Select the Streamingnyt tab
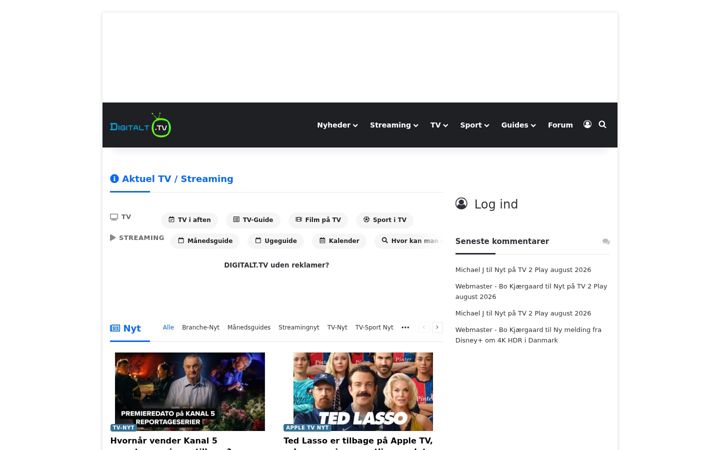 point(299,327)
